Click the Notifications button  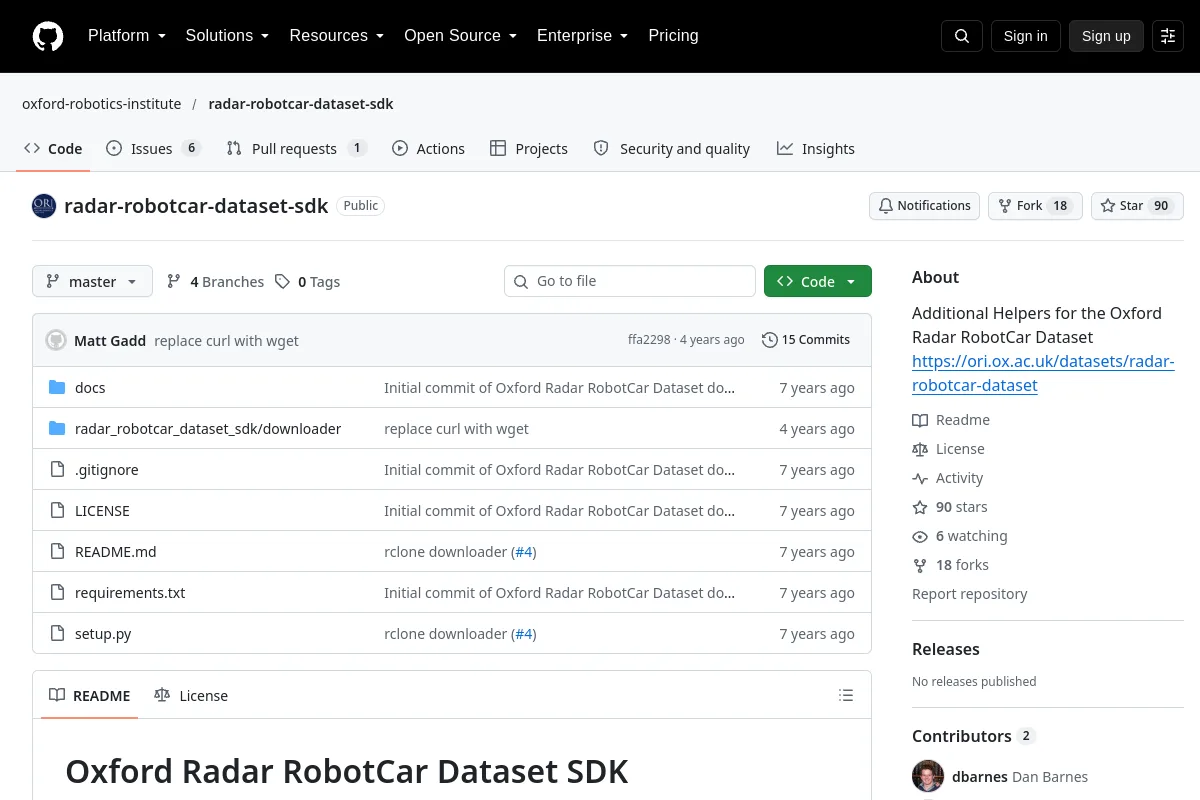point(925,206)
